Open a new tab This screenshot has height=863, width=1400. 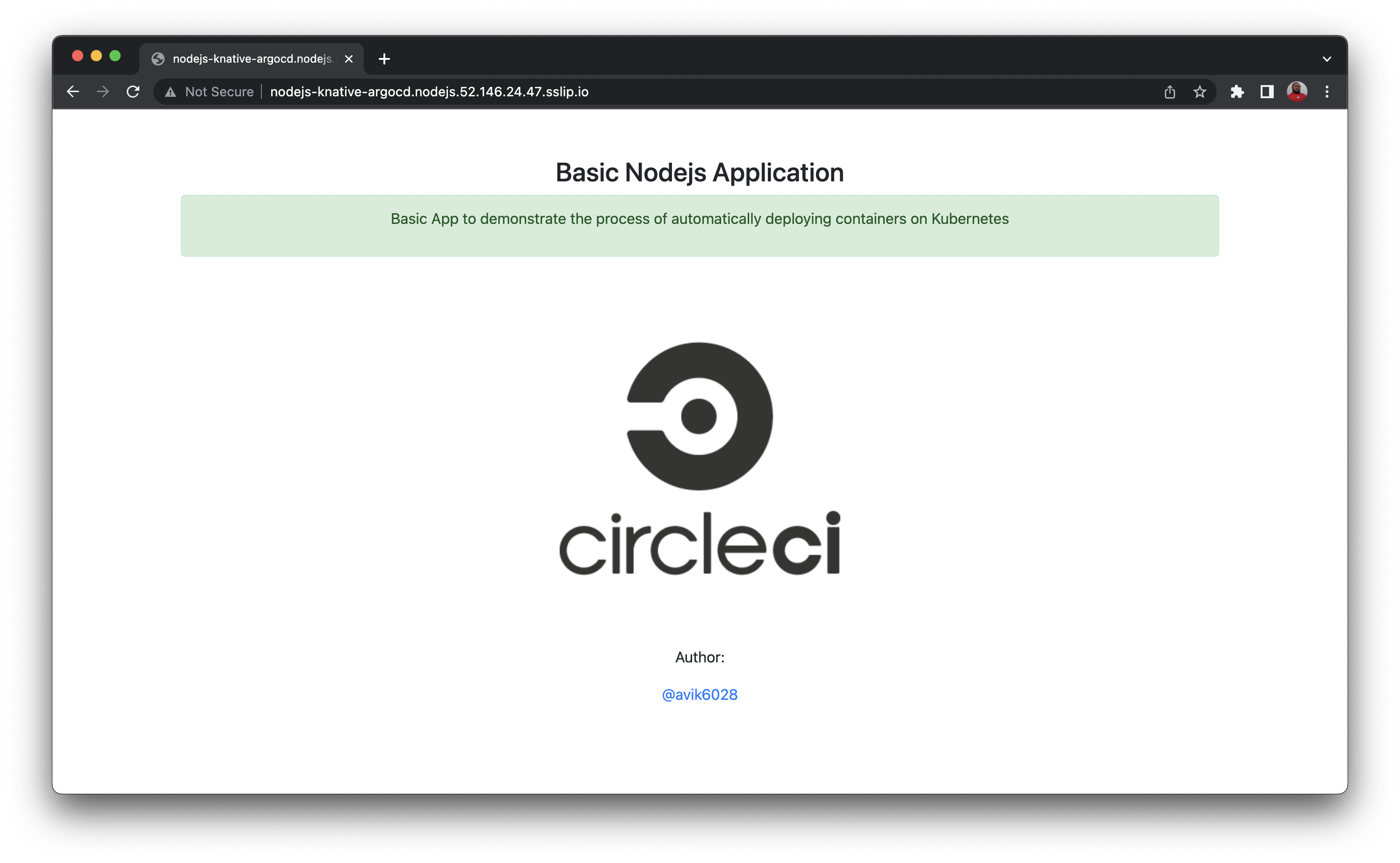(384, 59)
